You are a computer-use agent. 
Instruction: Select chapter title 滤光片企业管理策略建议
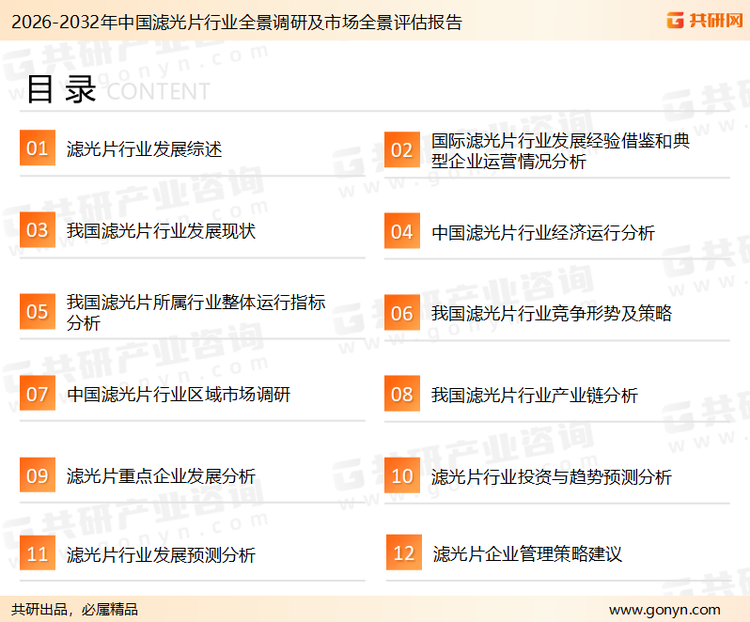click(527, 554)
